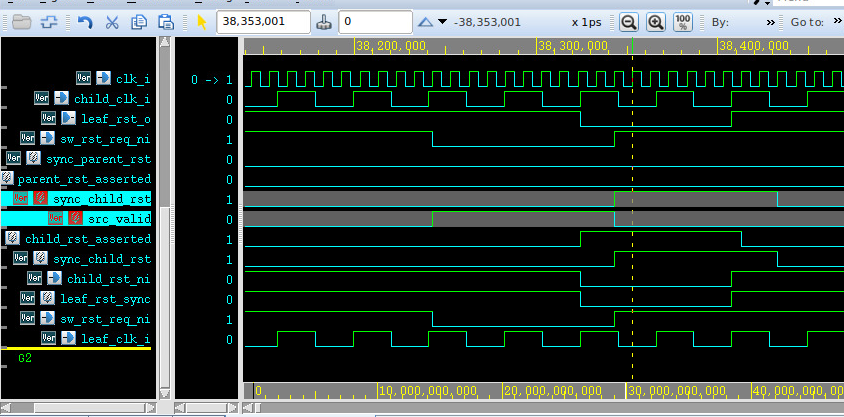Select the parent_rst_asserted signal name

click(84, 179)
